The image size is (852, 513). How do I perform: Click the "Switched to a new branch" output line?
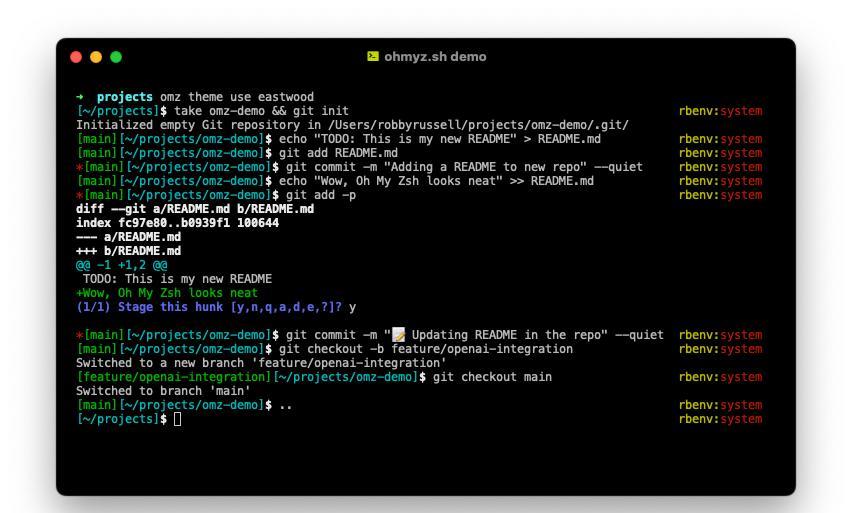point(261,363)
